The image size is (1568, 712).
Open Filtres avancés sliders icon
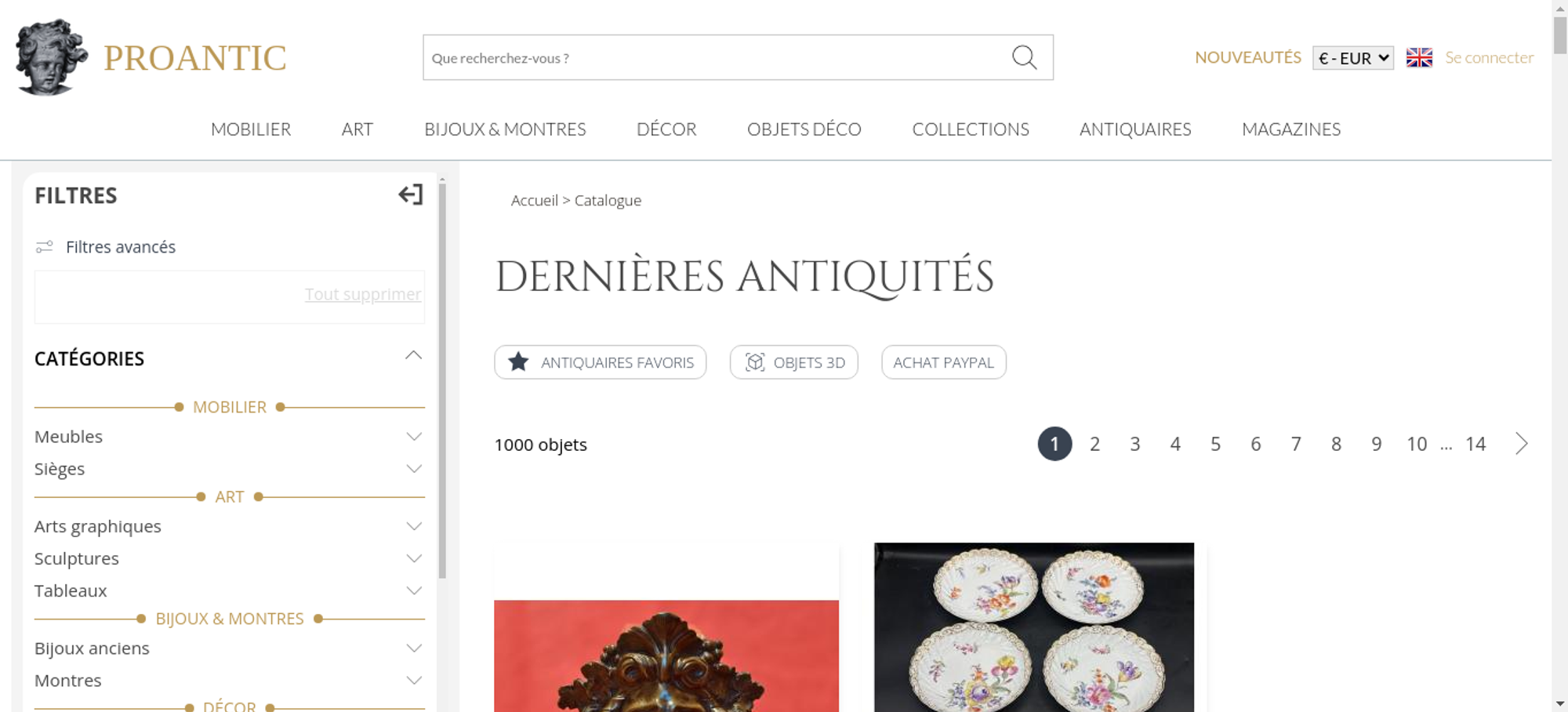[45, 247]
